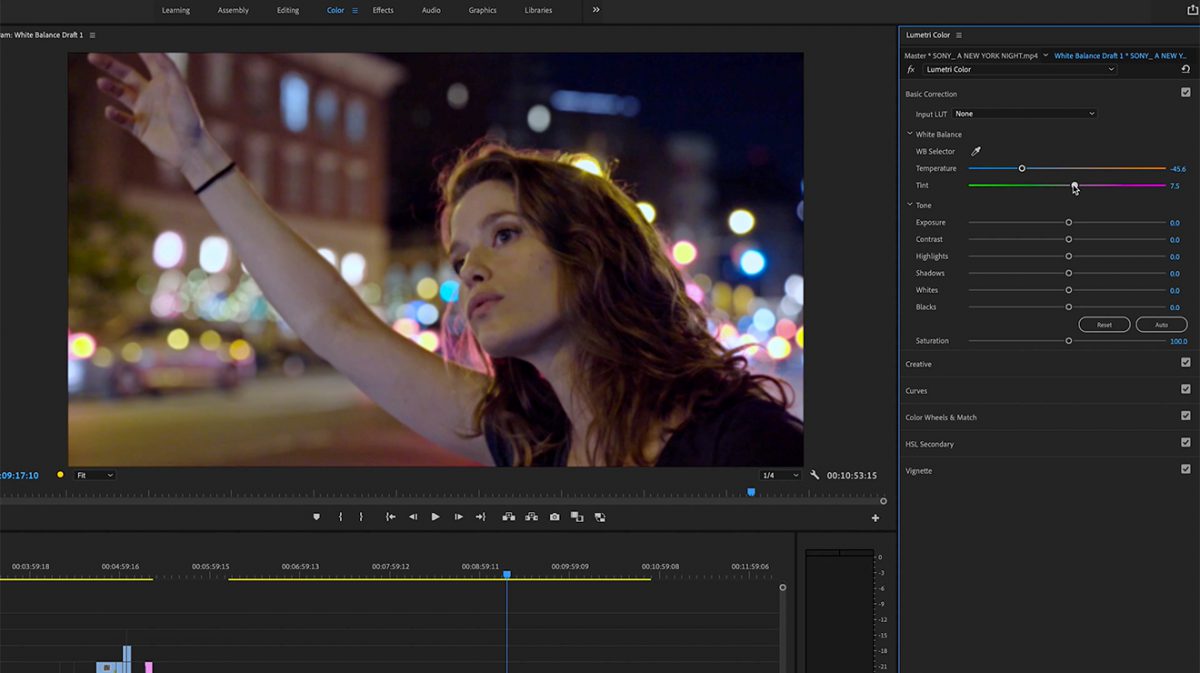
Task: Select the WB Selector eyedropper tool
Action: (x=977, y=151)
